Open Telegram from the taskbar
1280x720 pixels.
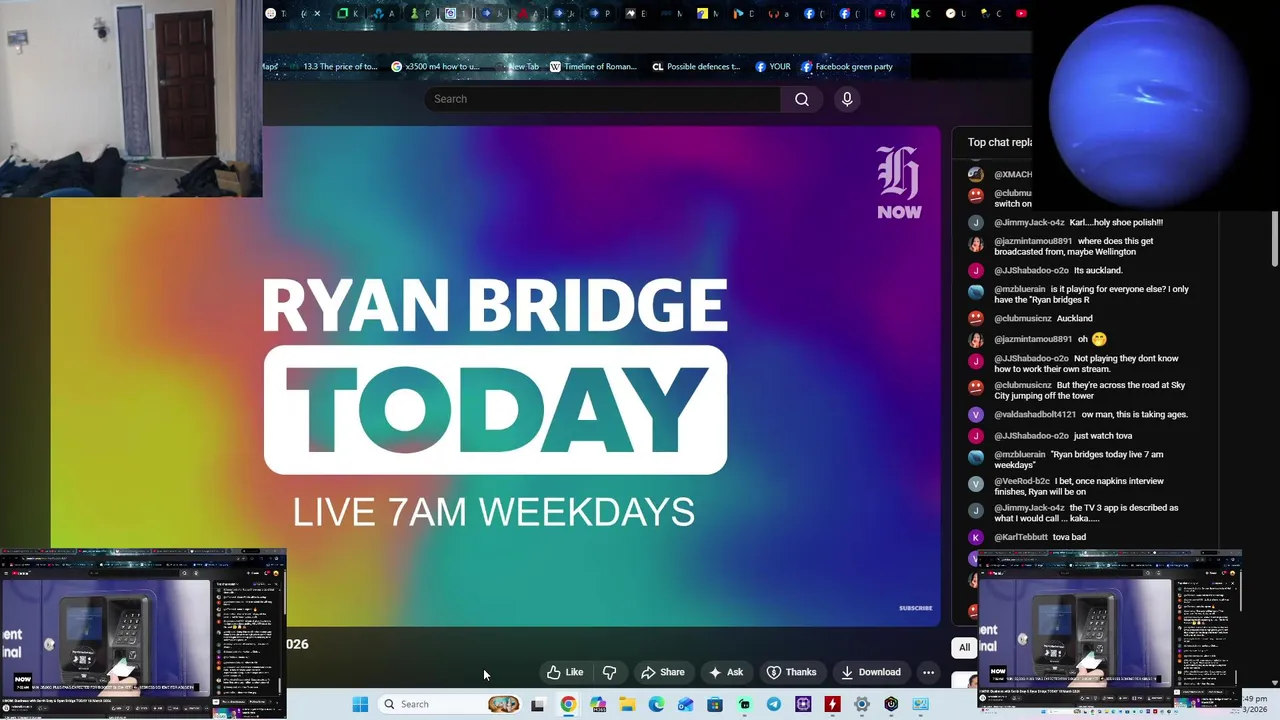774,704
